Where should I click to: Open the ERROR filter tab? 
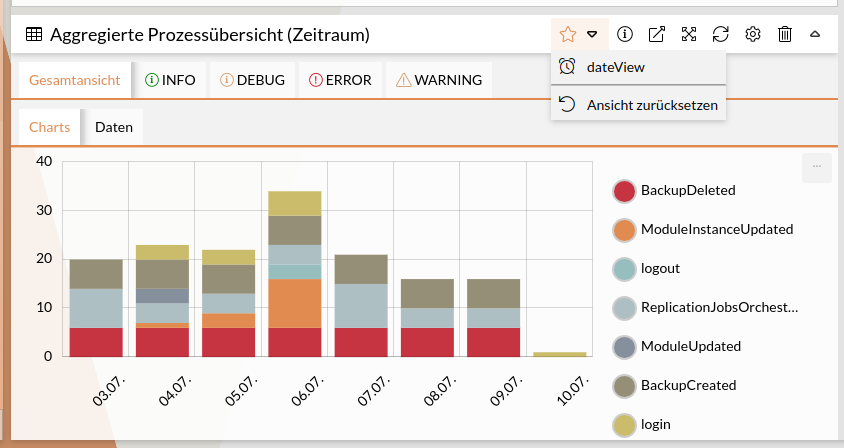pyautogui.click(x=340, y=80)
